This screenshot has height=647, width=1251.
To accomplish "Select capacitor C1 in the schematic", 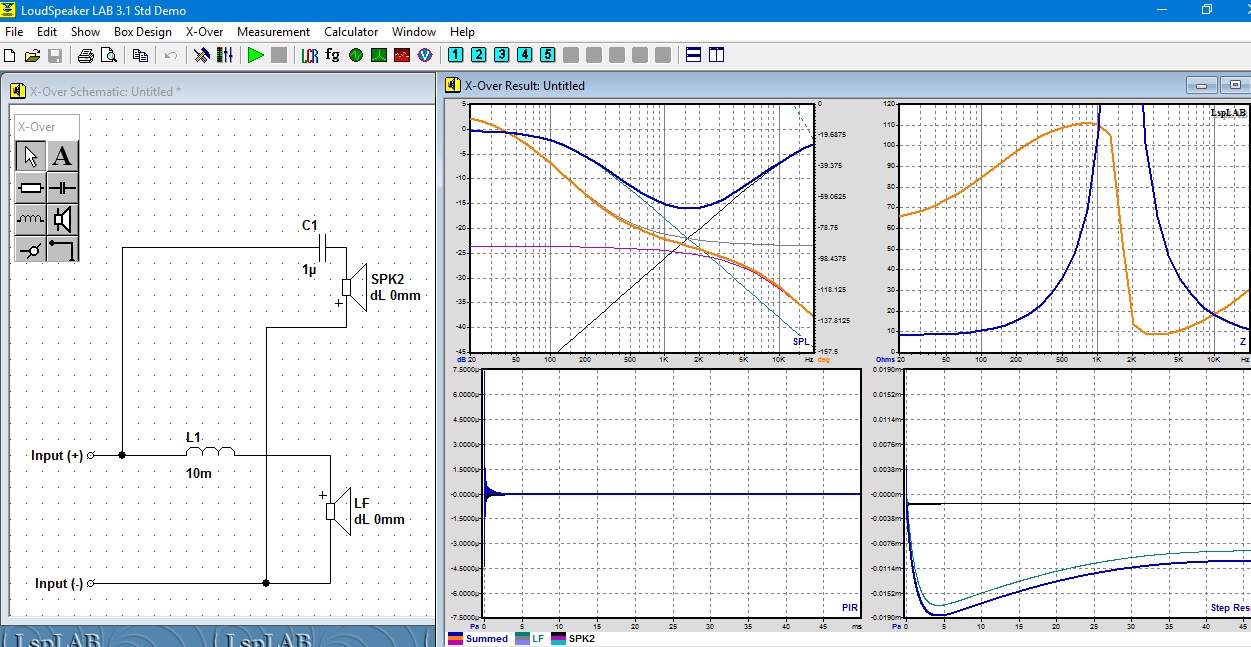I will 322,247.
